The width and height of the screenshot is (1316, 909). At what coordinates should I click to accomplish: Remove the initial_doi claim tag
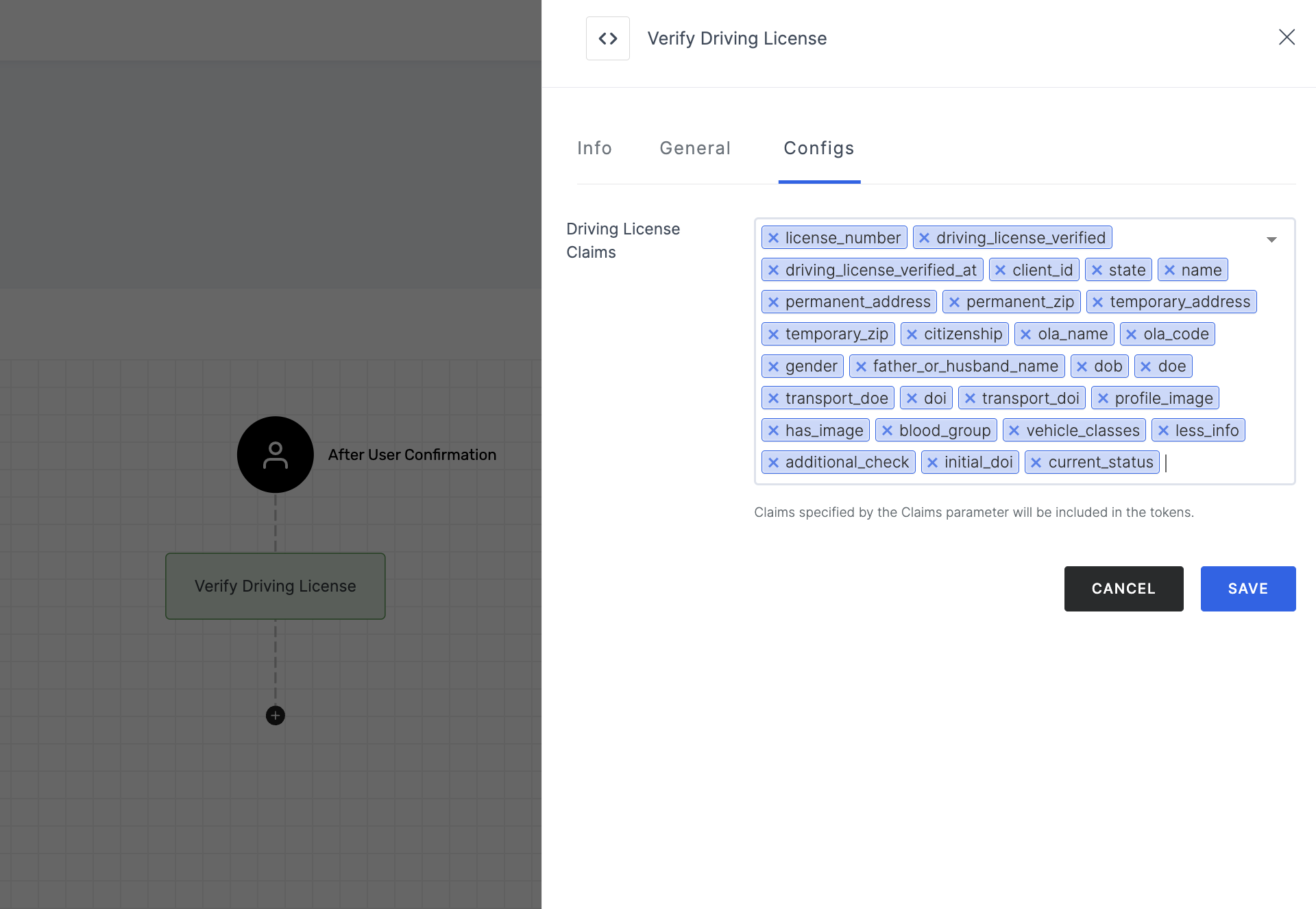click(x=932, y=463)
